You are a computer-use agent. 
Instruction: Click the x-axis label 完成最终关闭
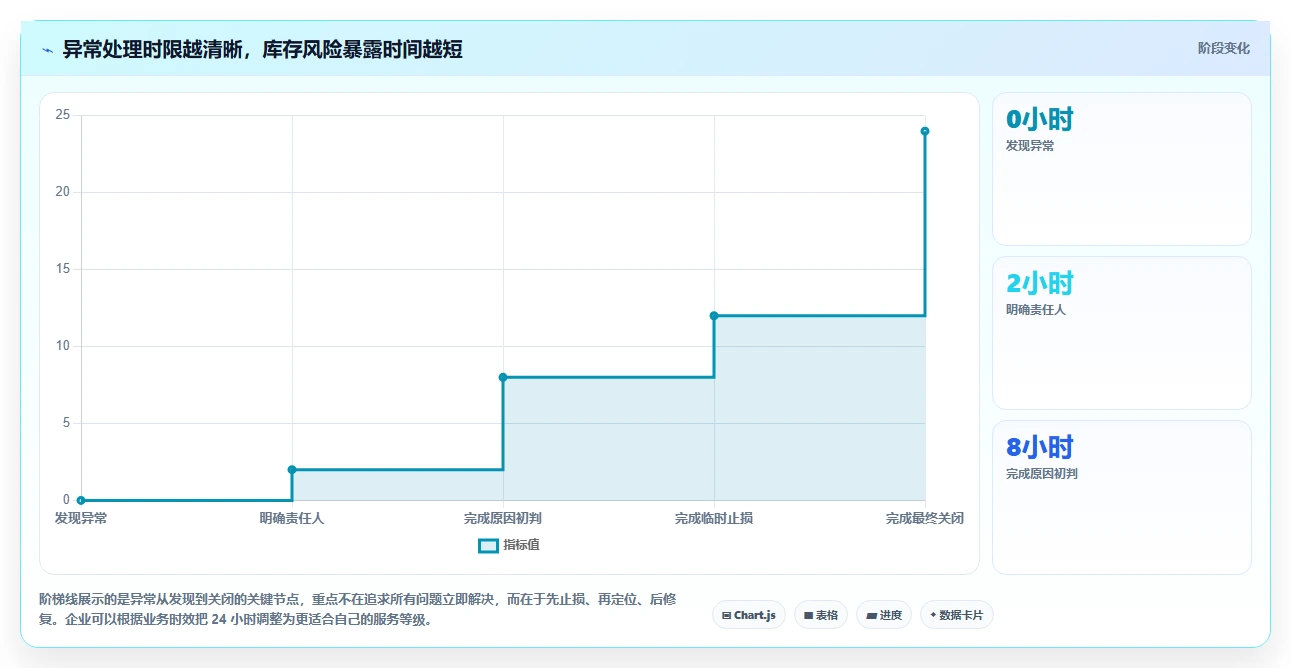pos(925,518)
